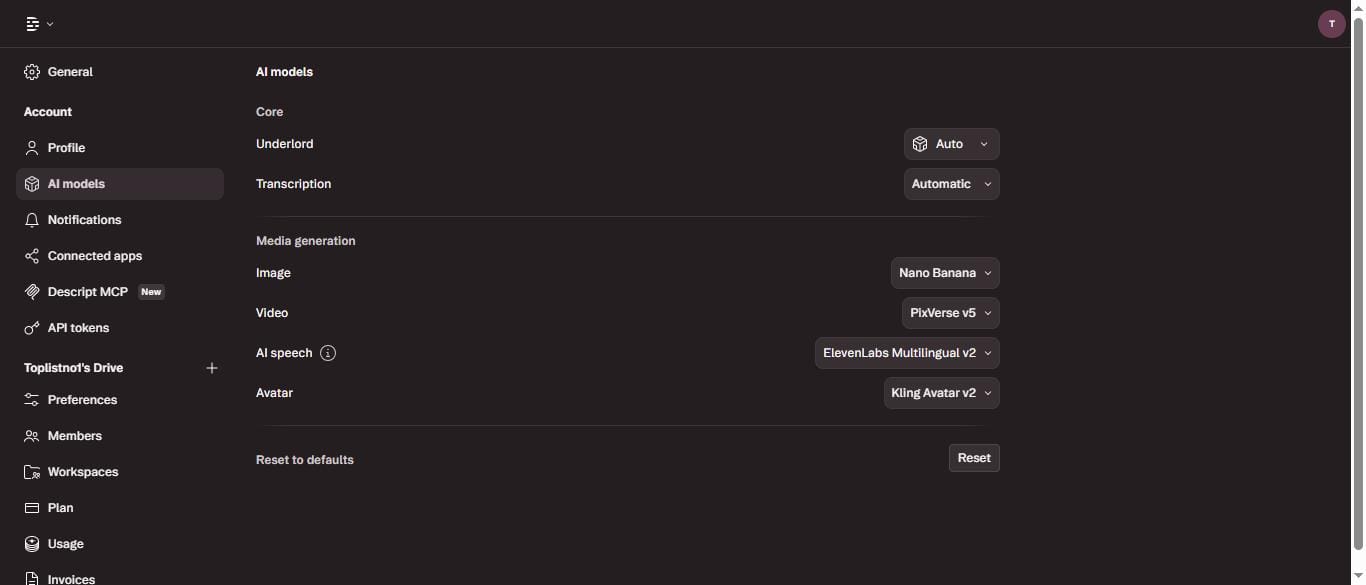Viewport: 1366px width, 585px height.
Task: Click the "Core" section label
Action: tap(270, 112)
